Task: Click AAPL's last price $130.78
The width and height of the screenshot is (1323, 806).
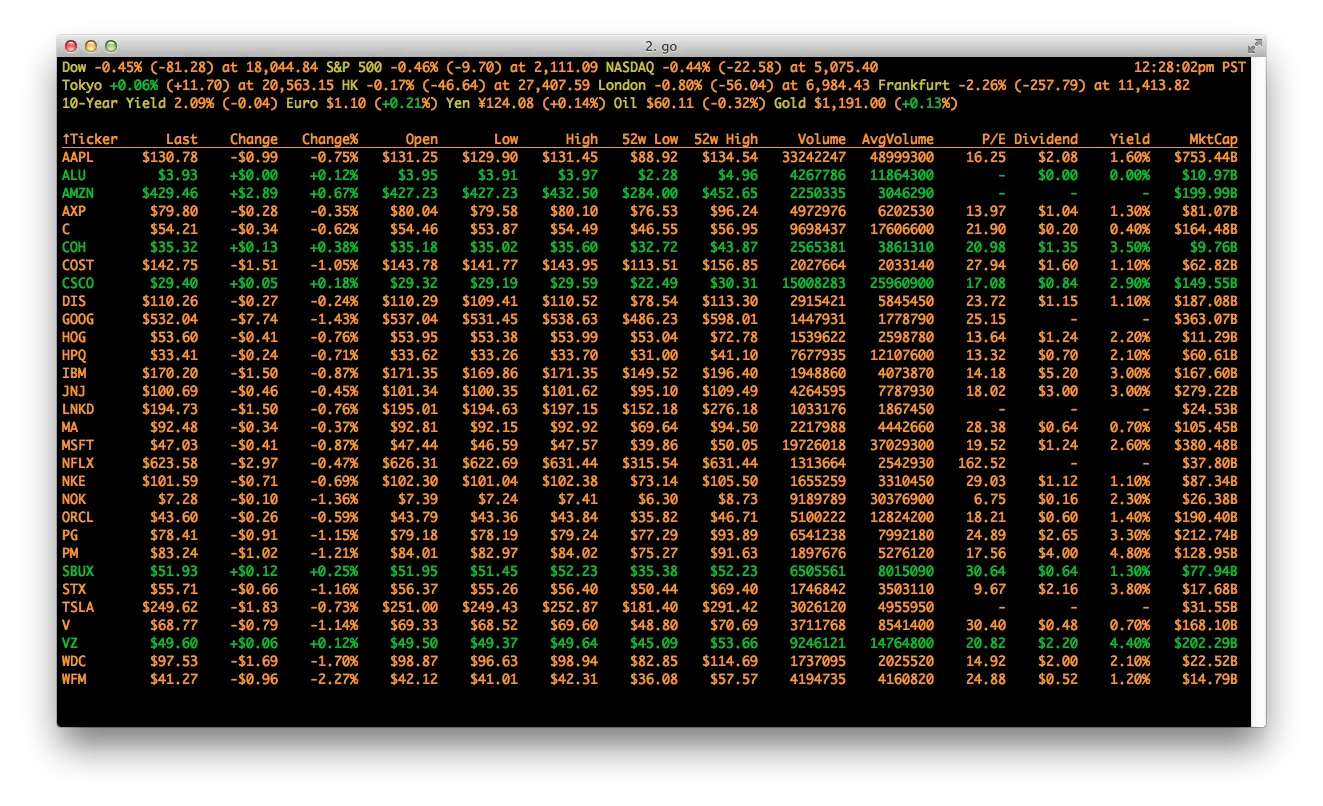Action: pos(170,157)
